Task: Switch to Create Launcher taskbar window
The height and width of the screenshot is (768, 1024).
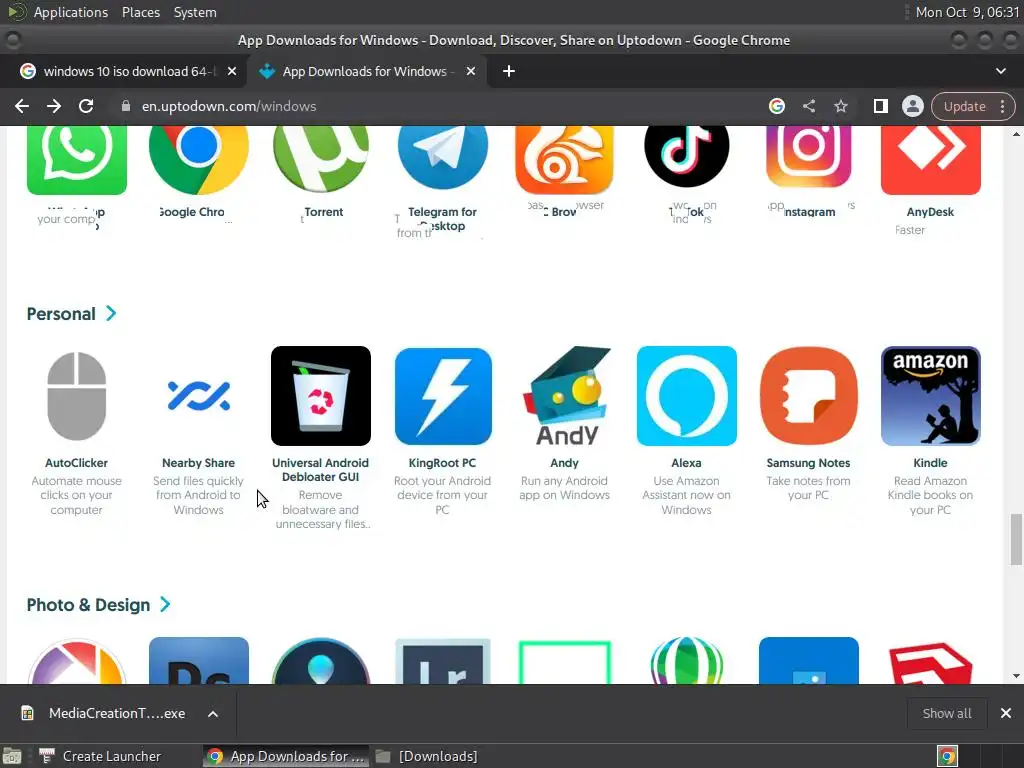Action: pyautogui.click(x=101, y=756)
